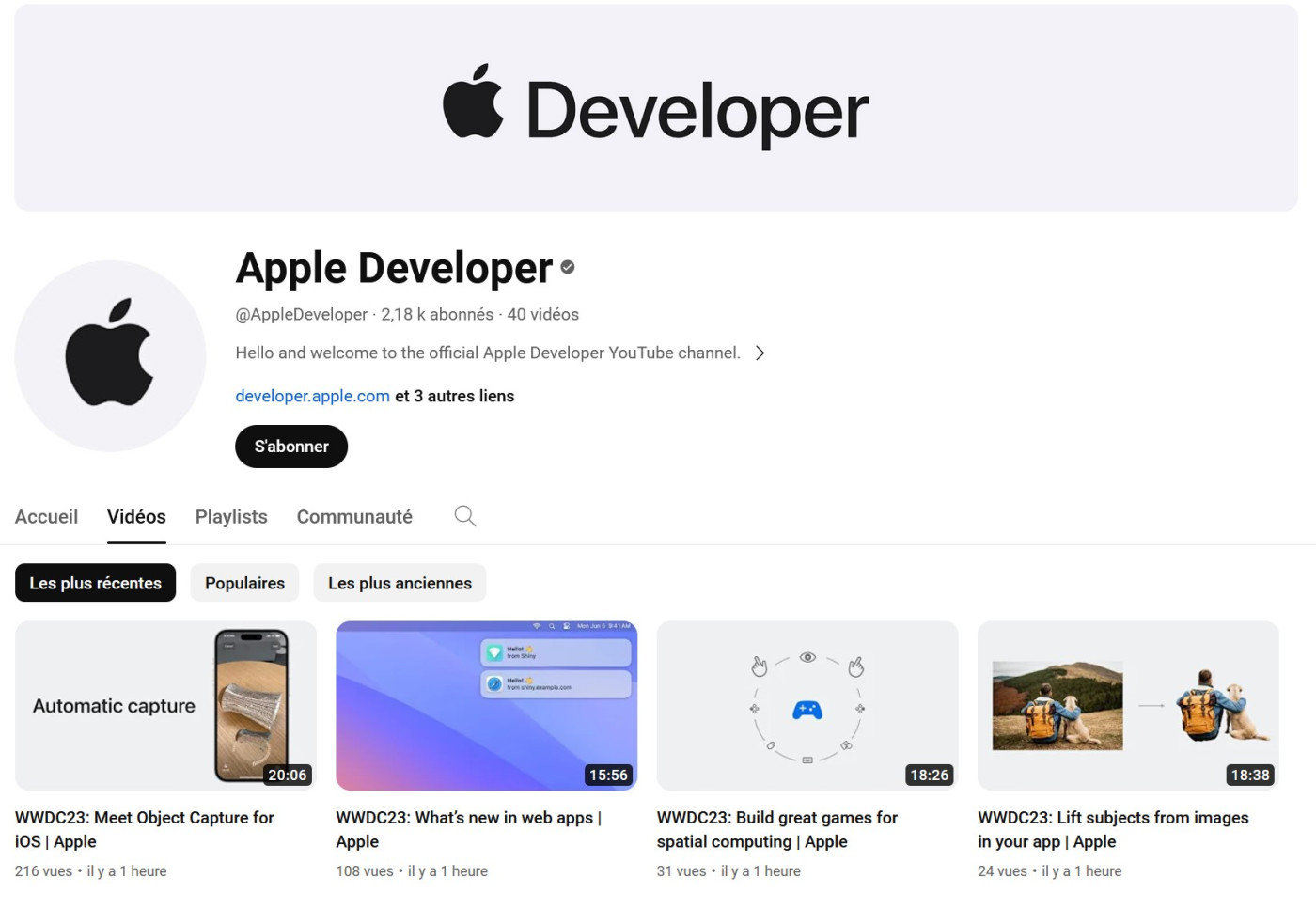The height and width of the screenshot is (909, 1316).
Task: Open title Build great games for spatial computing
Action: tap(777, 830)
